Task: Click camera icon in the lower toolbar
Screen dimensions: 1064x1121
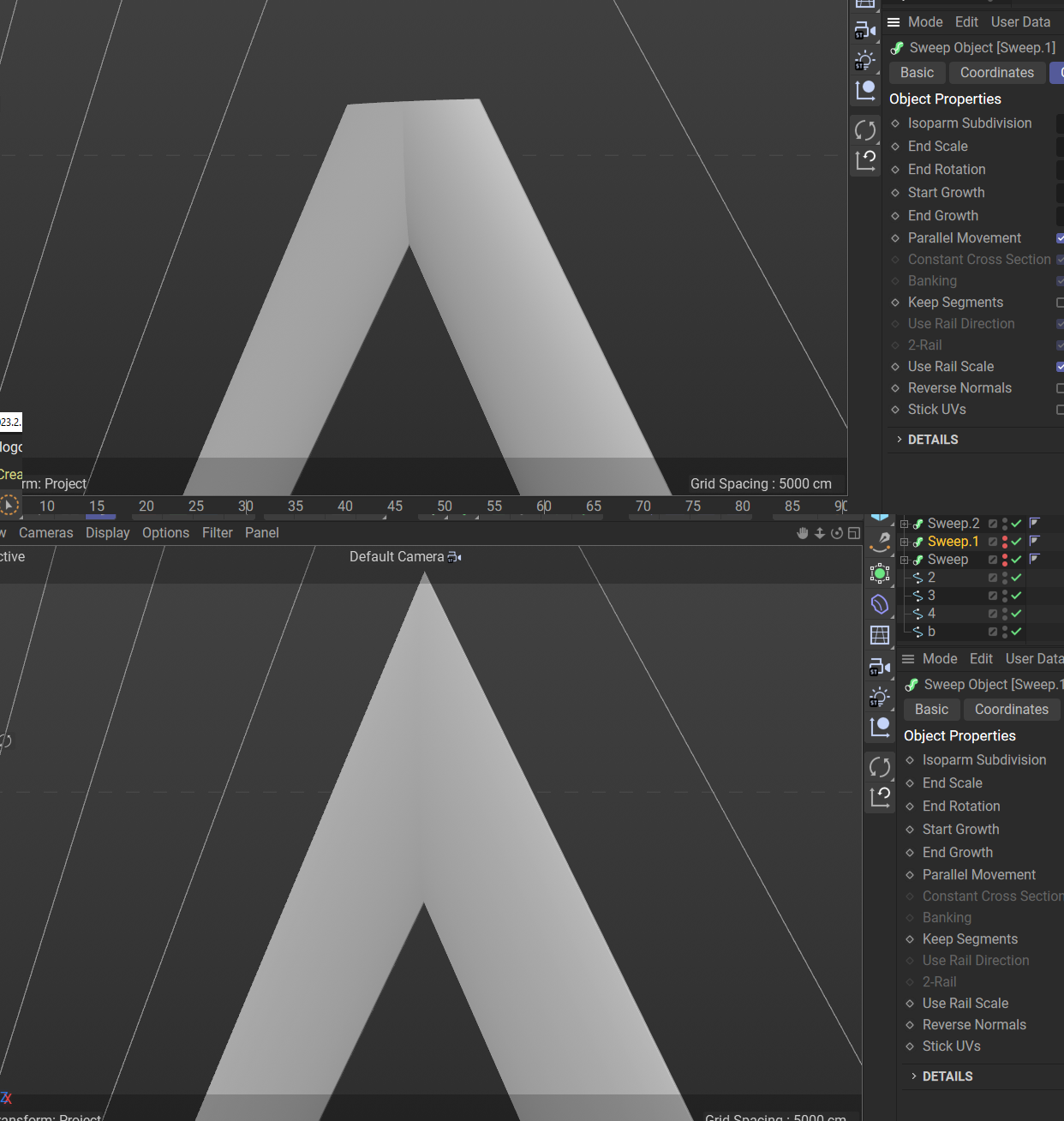Action: coord(880,667)
